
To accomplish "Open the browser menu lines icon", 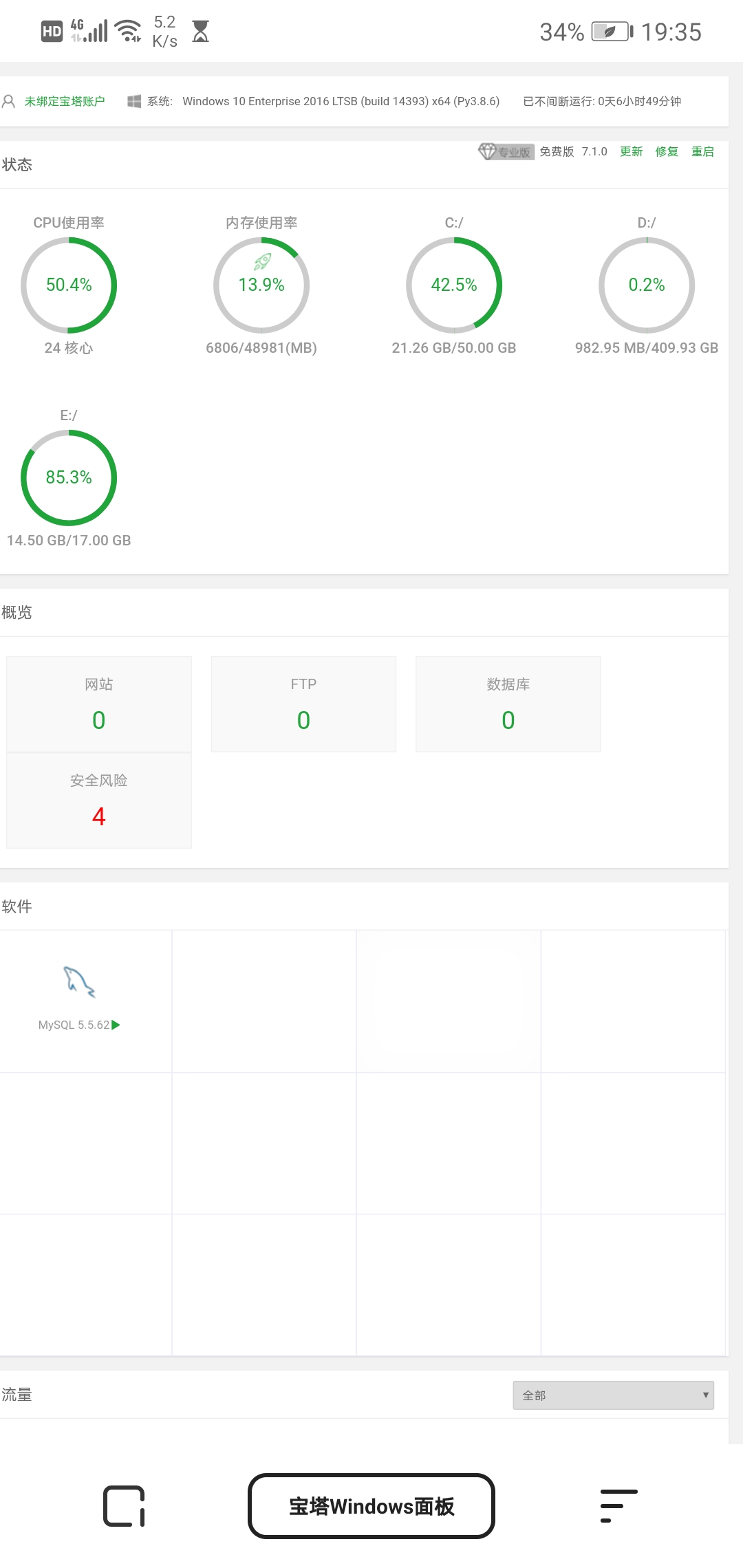I will (x=619, y=1506).
